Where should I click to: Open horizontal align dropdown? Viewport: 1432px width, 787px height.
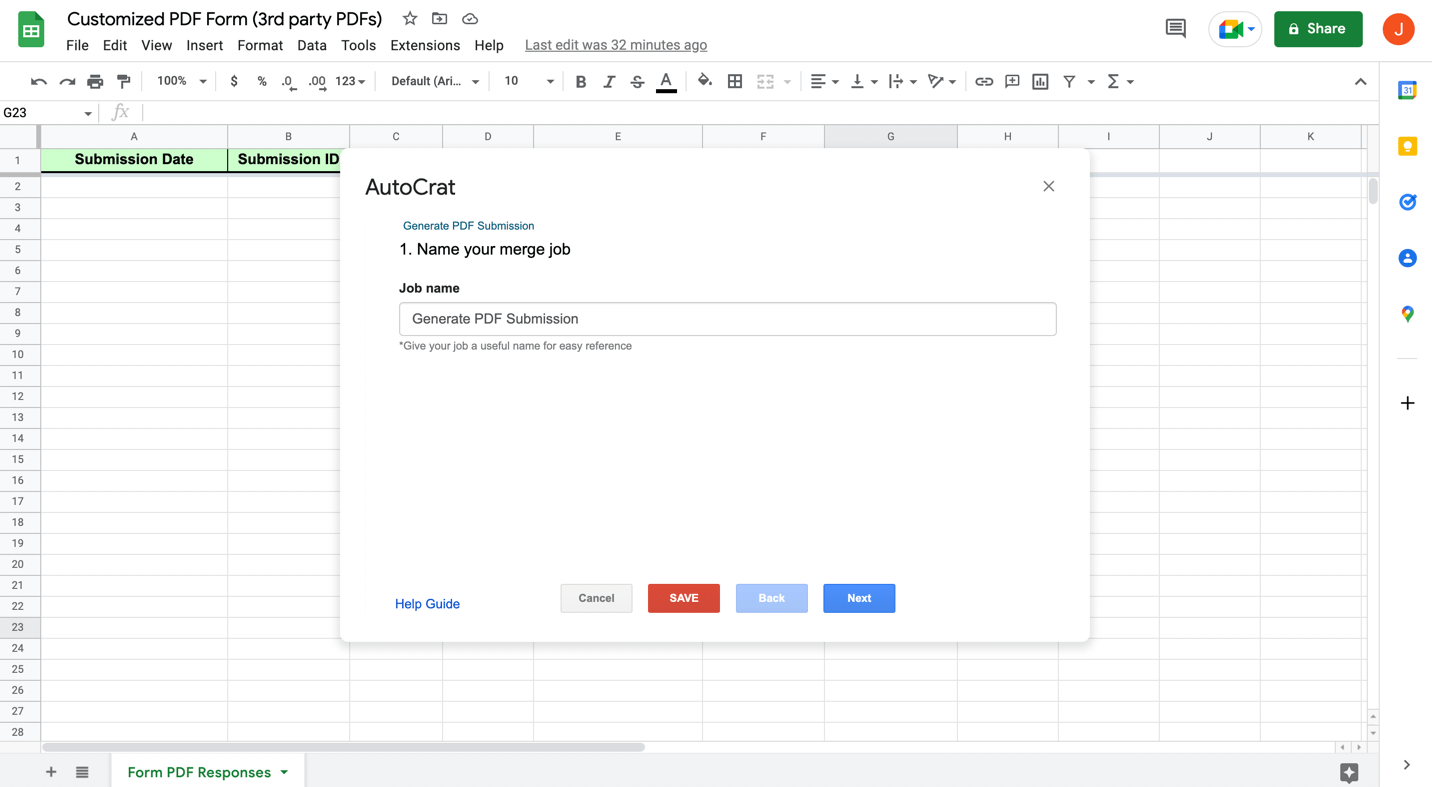point(824,82)
